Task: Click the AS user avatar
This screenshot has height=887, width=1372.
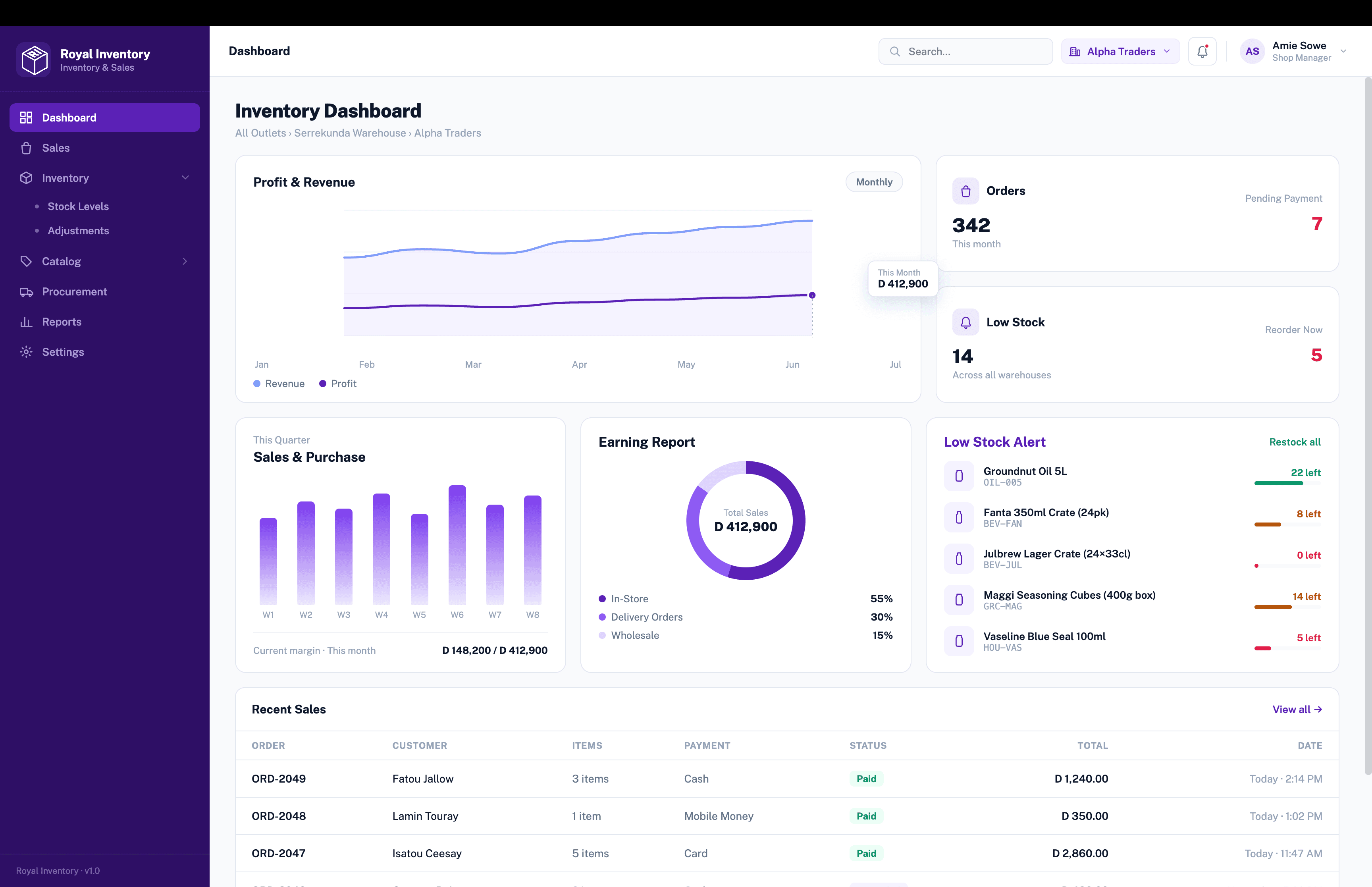Action: [x=1252, y=51]
